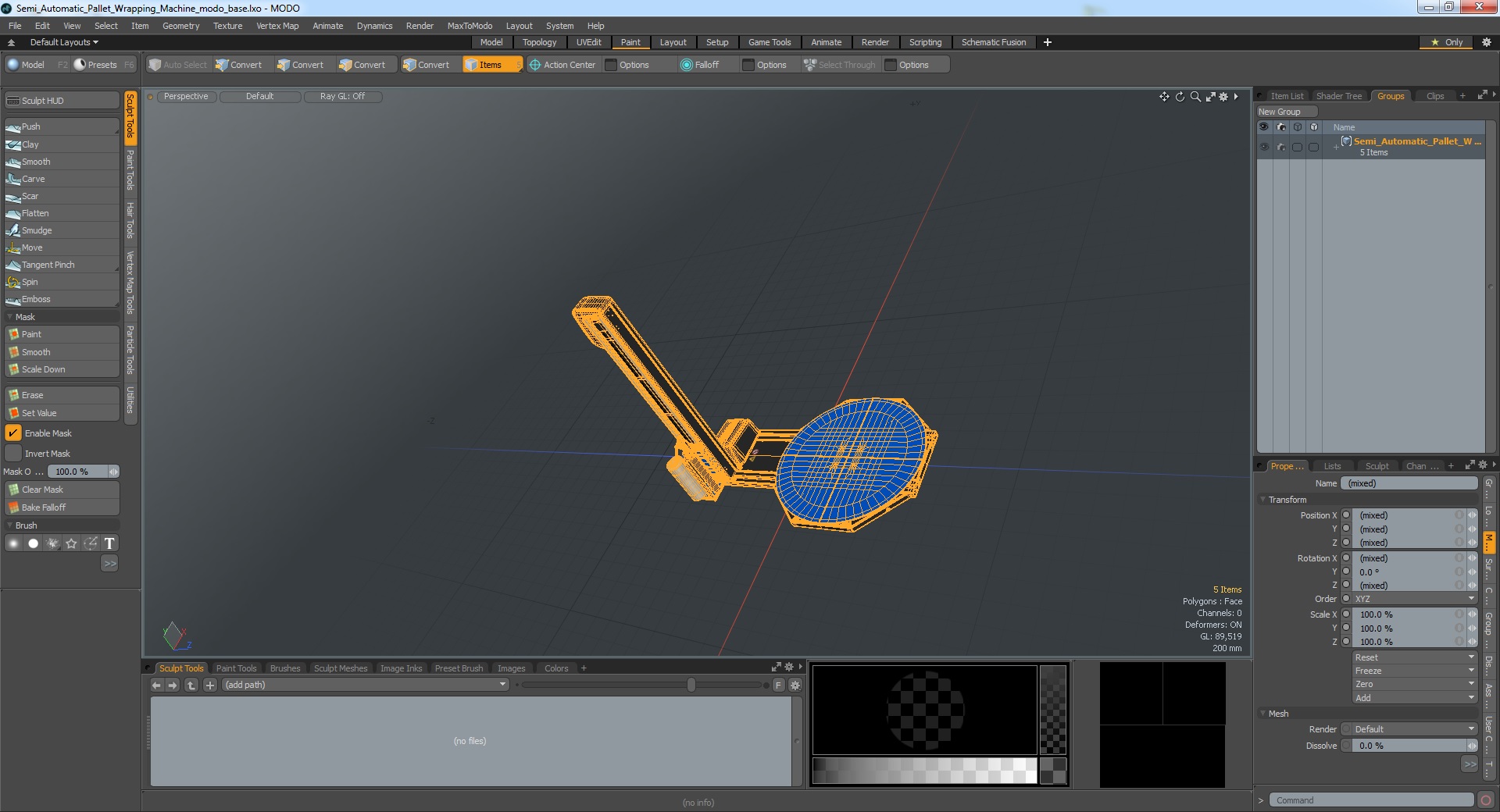Select the Smooth sculpt tool

(x=61, y=162)
